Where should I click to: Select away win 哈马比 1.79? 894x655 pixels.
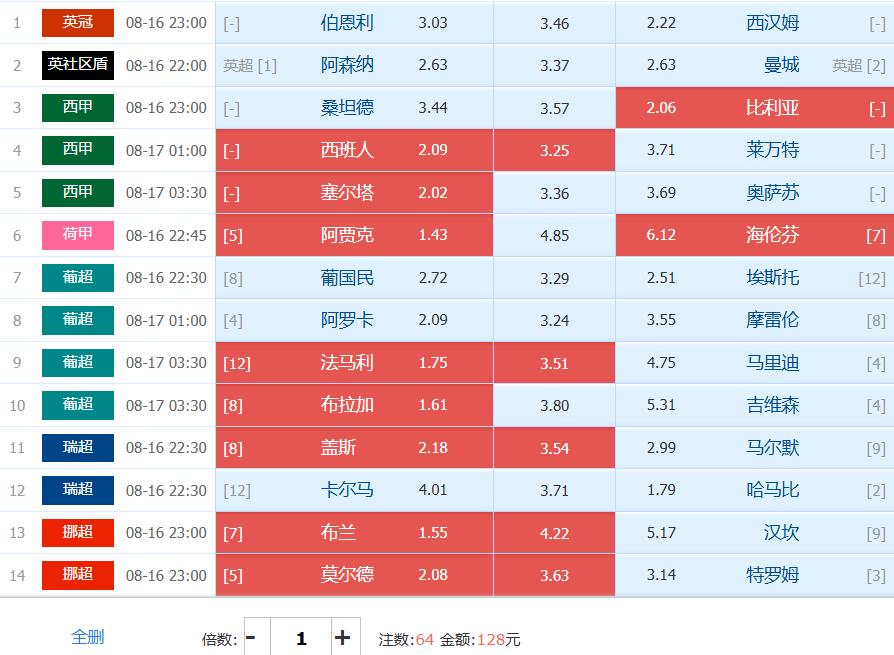tap(755, 490)
